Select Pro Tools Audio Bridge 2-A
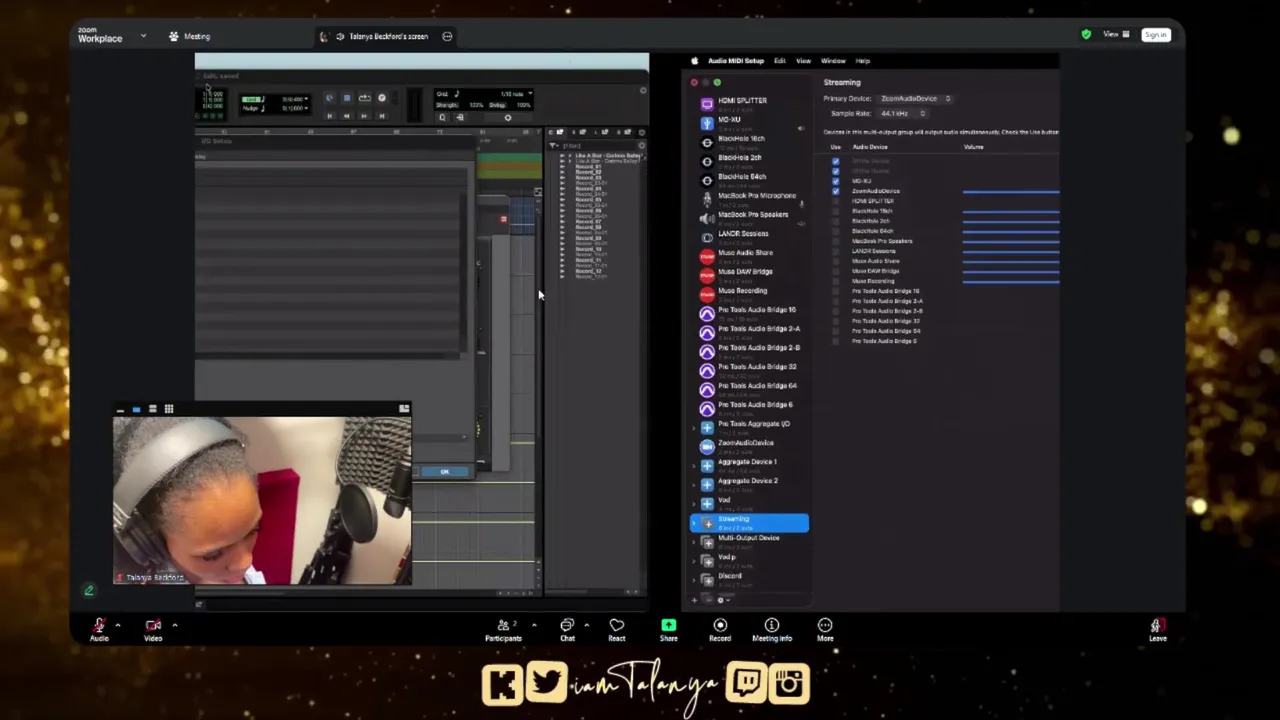Viewport: 1280px width, 720px height. (748, 332)
